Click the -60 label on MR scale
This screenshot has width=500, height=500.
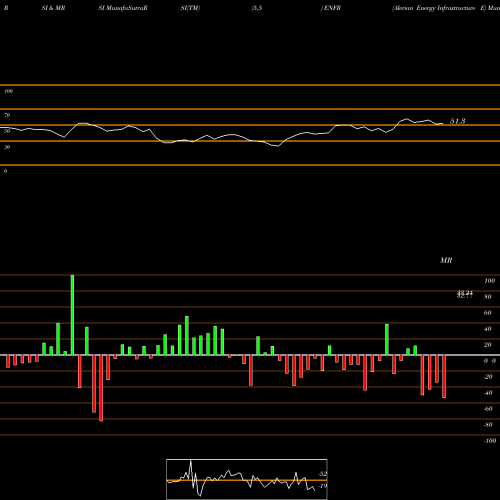[x=488, y=409]
